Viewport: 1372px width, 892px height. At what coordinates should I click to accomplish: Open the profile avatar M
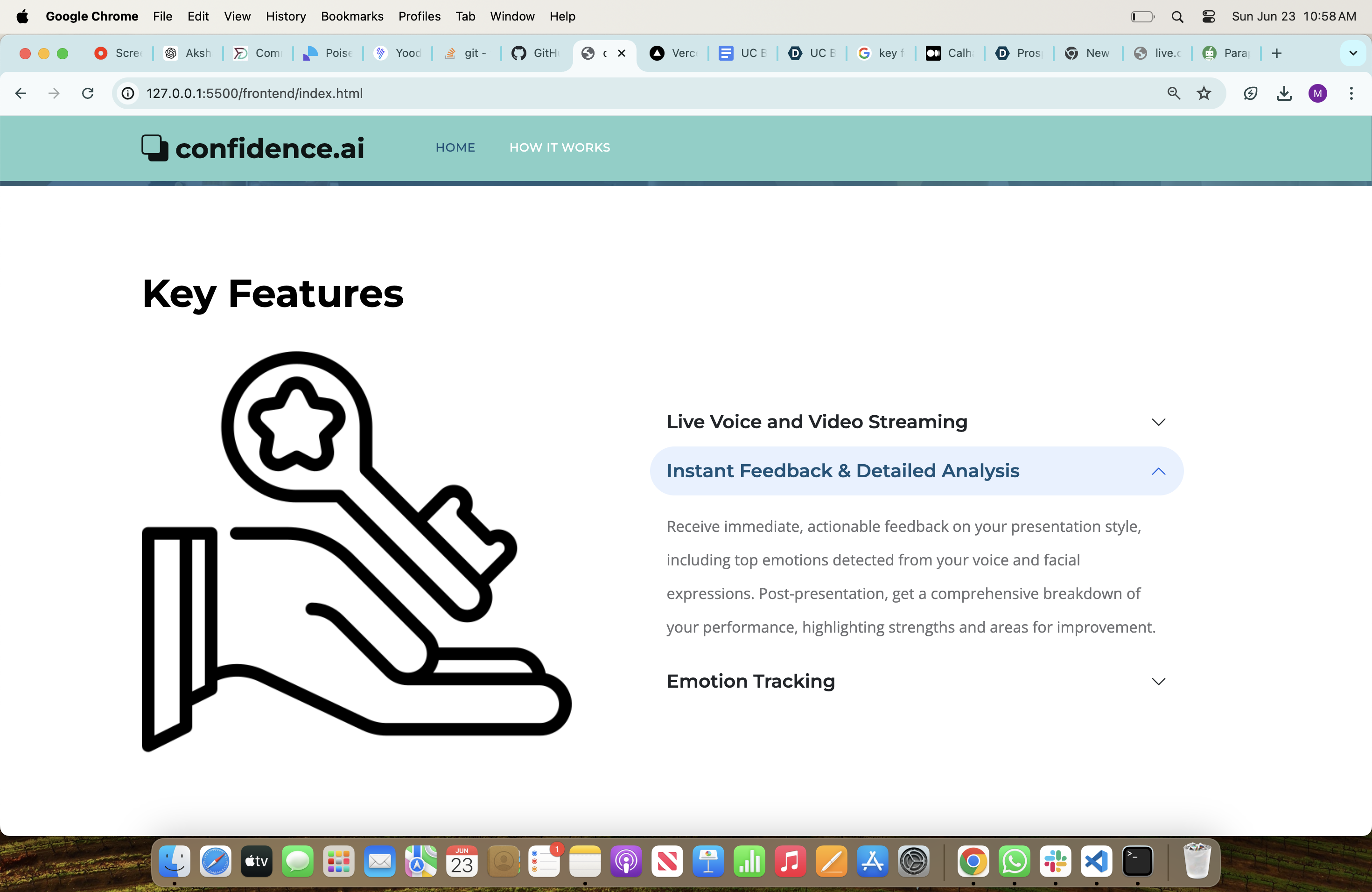[1317, 93]
